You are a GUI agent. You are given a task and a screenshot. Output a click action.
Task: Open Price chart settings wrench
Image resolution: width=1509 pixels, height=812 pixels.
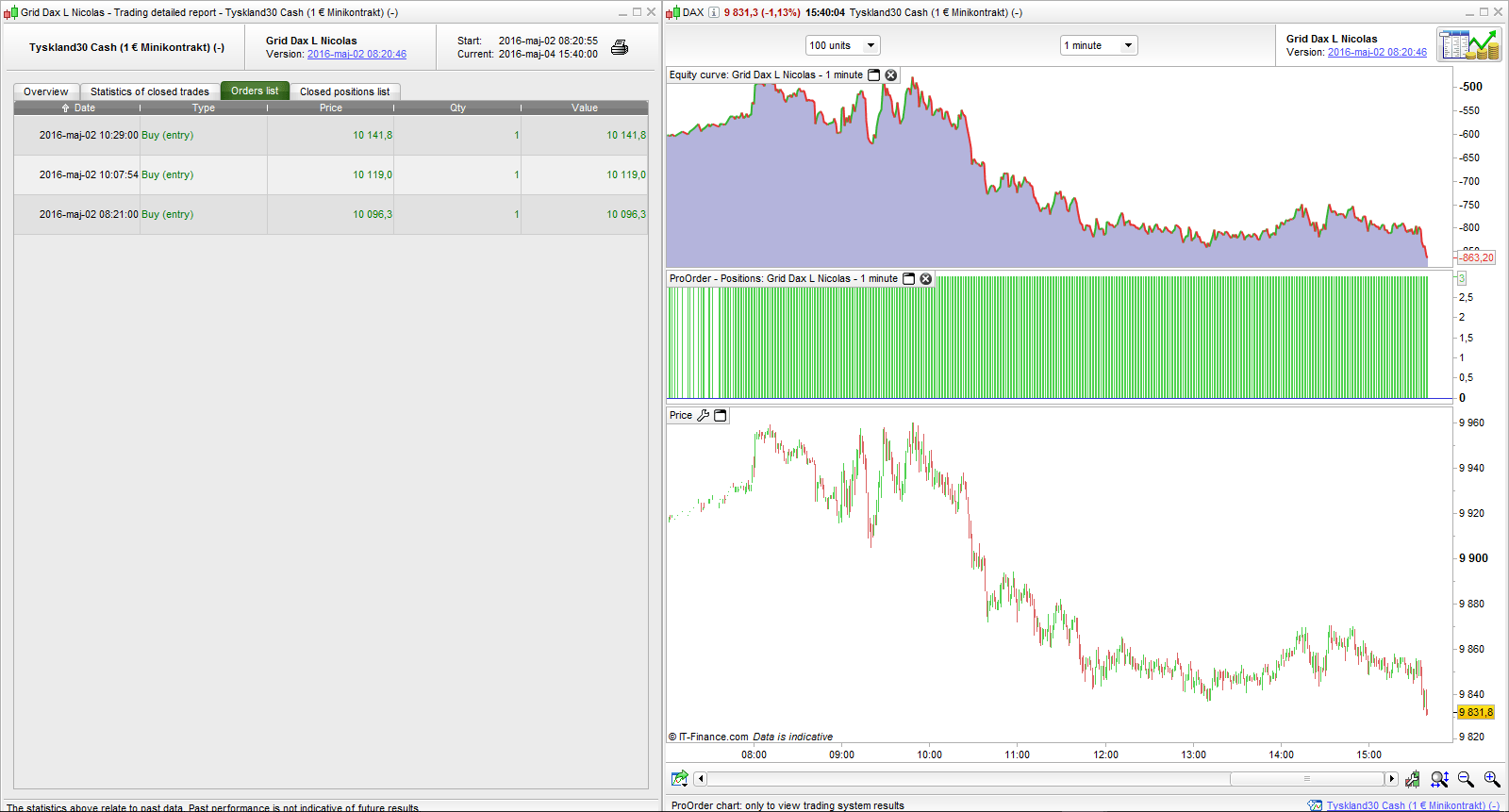coord(704,416)
